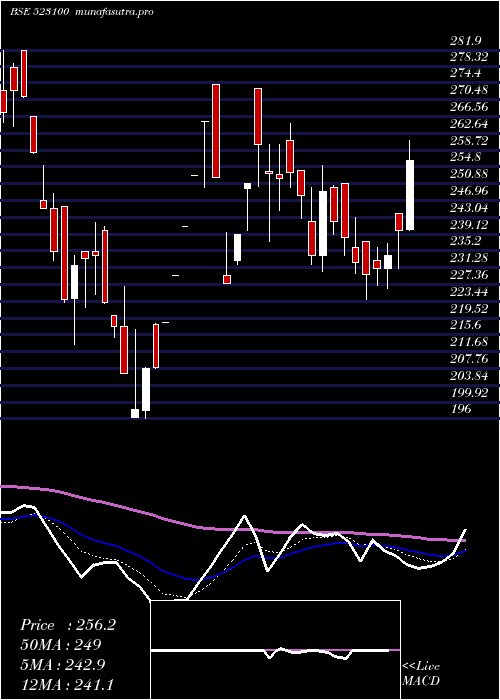500x700 pixels.
Task: Click the 266.56 price axis label
Action: pos(468,107)
